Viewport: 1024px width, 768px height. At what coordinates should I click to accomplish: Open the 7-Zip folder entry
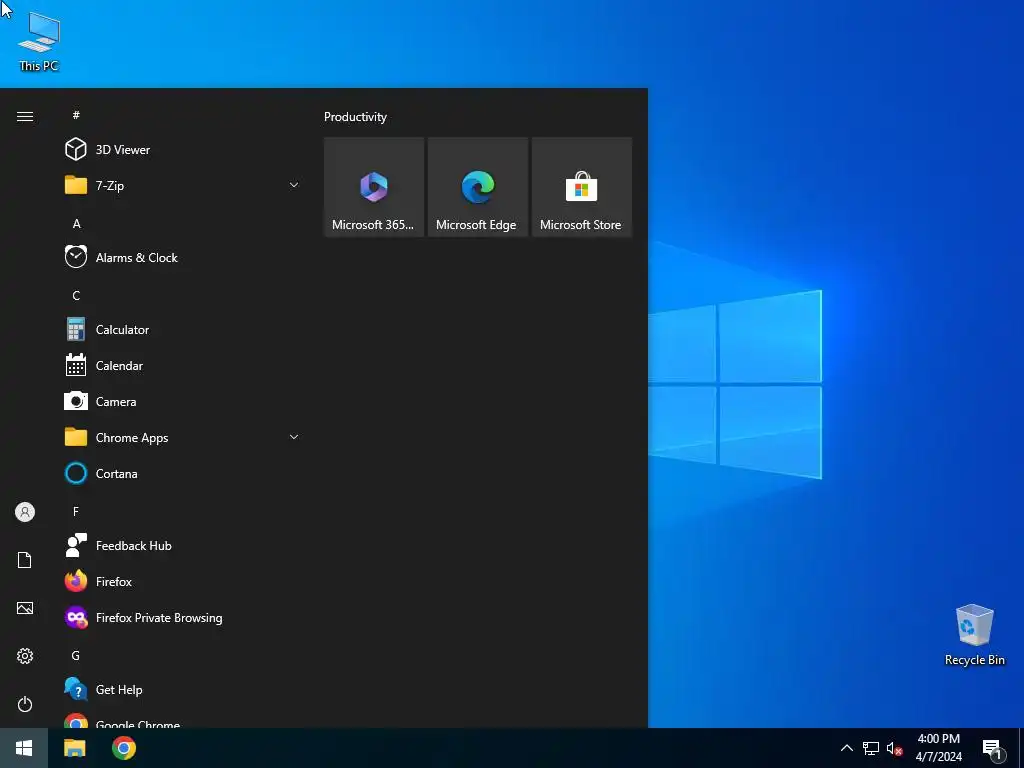pyautogui.click(x=182, y=185)
